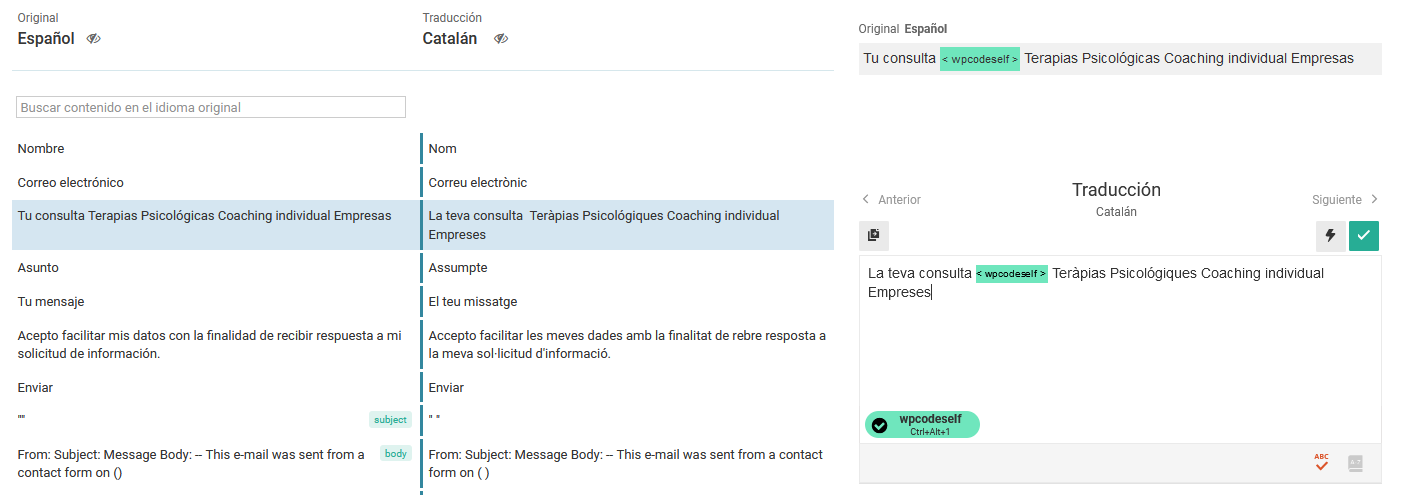Select the "Enviar" translation row
The image size is (1405, 495).
tap(446, 388)
